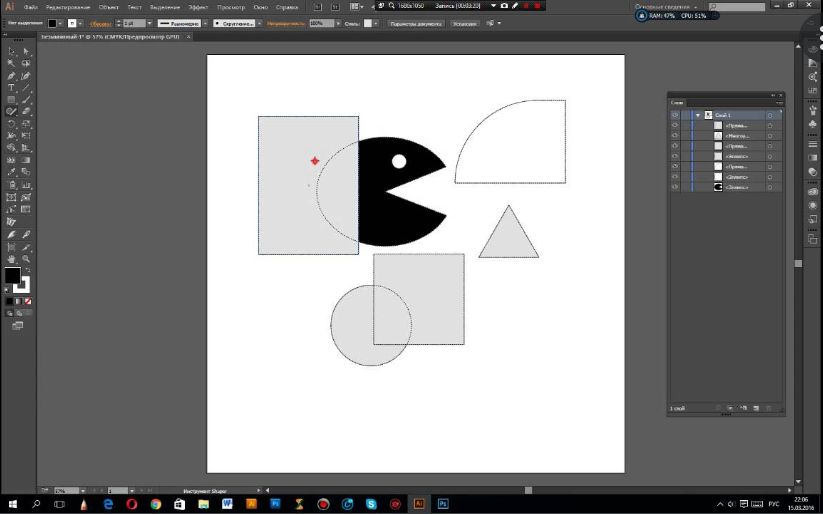Viewport: 823px width, 514px height.
Task: Collapse Слой 1 with its disclosure triangle
Action: coord(697,115)
